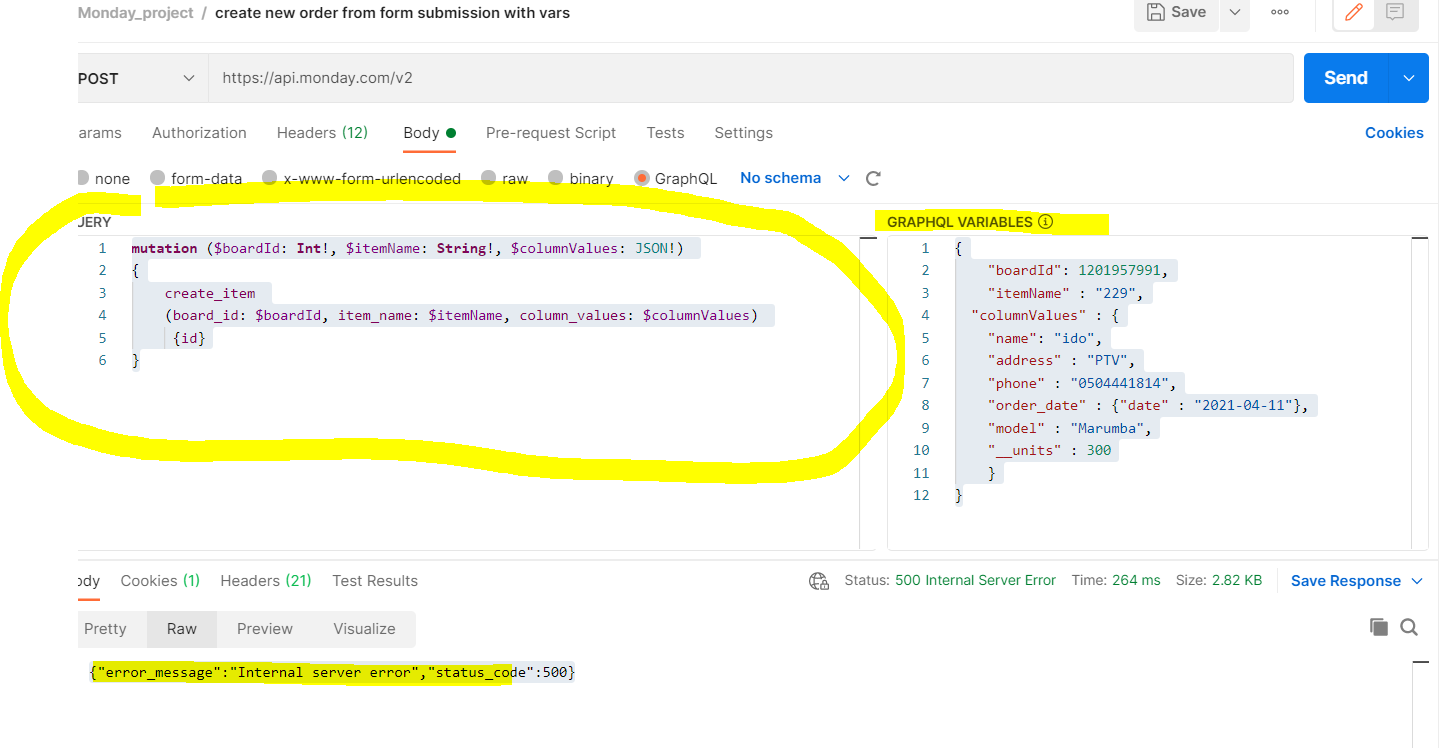Open response Cookies (1) tab
This screenshot has width=1449, height=748.
[160, 581]
